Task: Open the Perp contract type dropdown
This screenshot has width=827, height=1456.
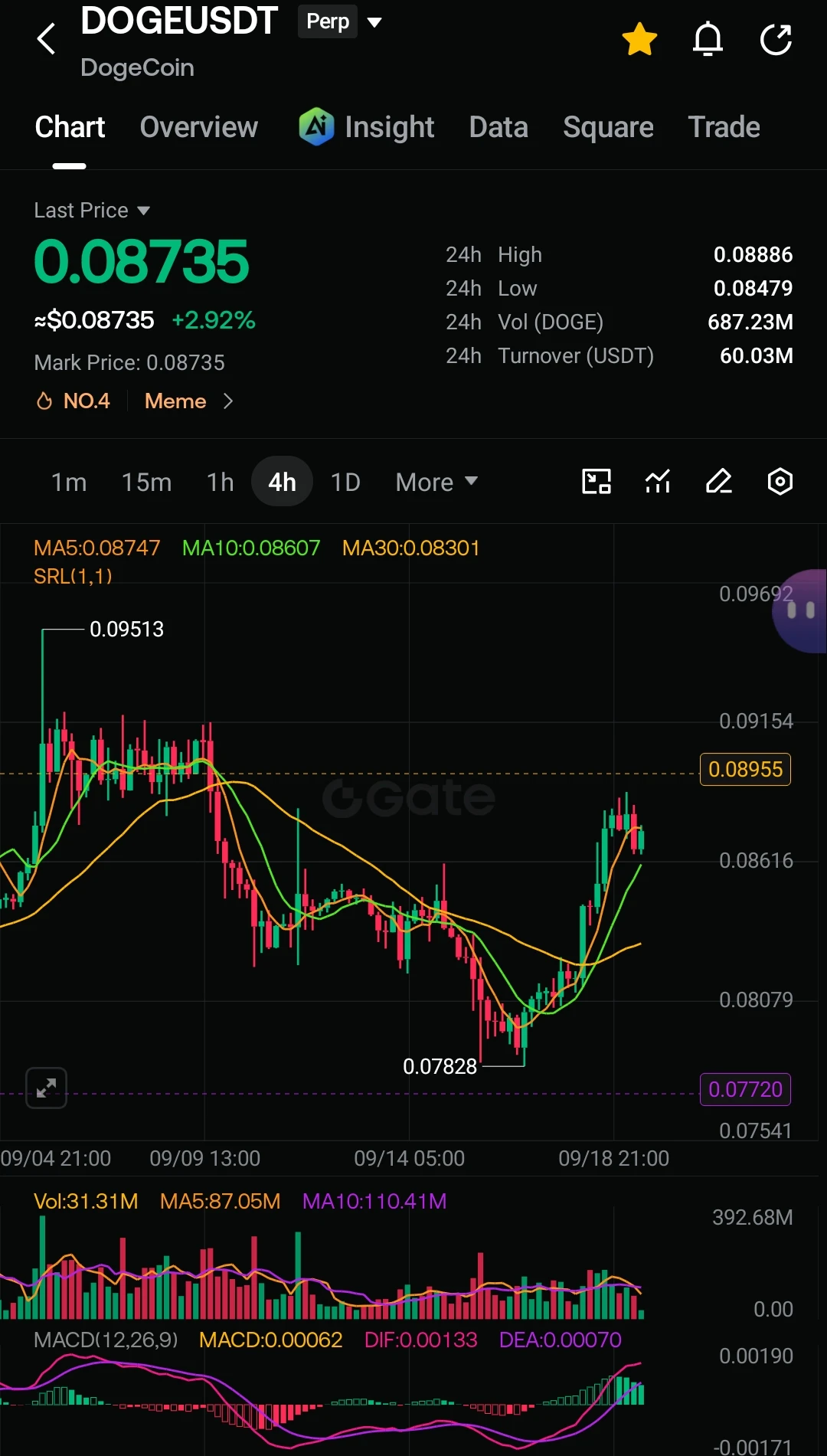Action: pyautogui.click(x=341, y=21)
